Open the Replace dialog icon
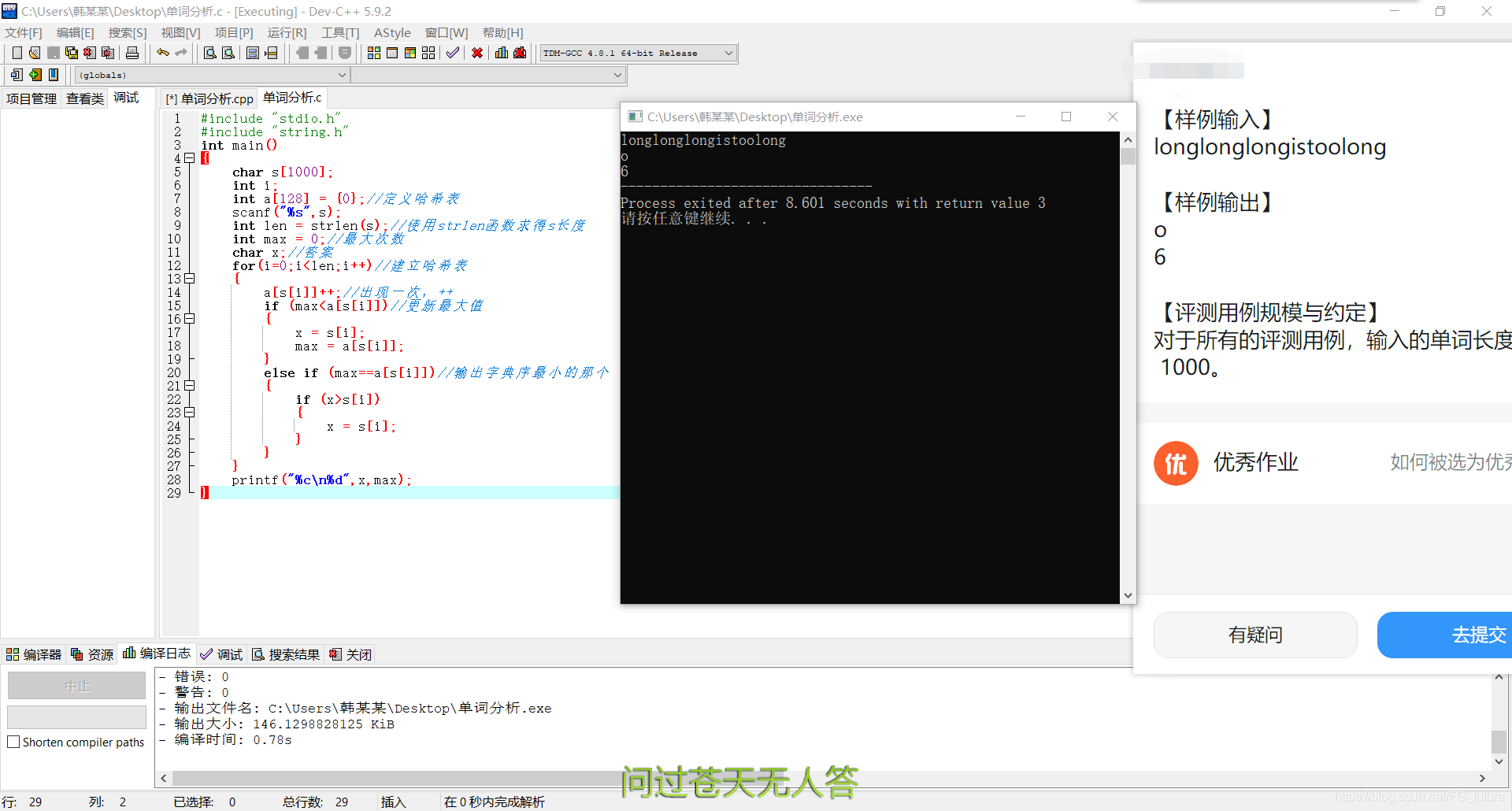The height and width of the screenshot is (811, 1512). click(x=228, y=53)
